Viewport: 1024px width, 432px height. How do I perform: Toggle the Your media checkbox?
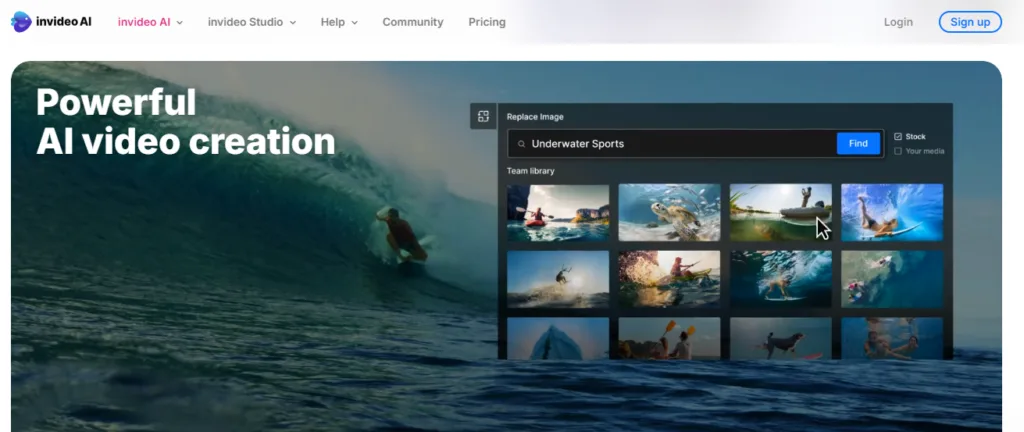pos(898,151)
